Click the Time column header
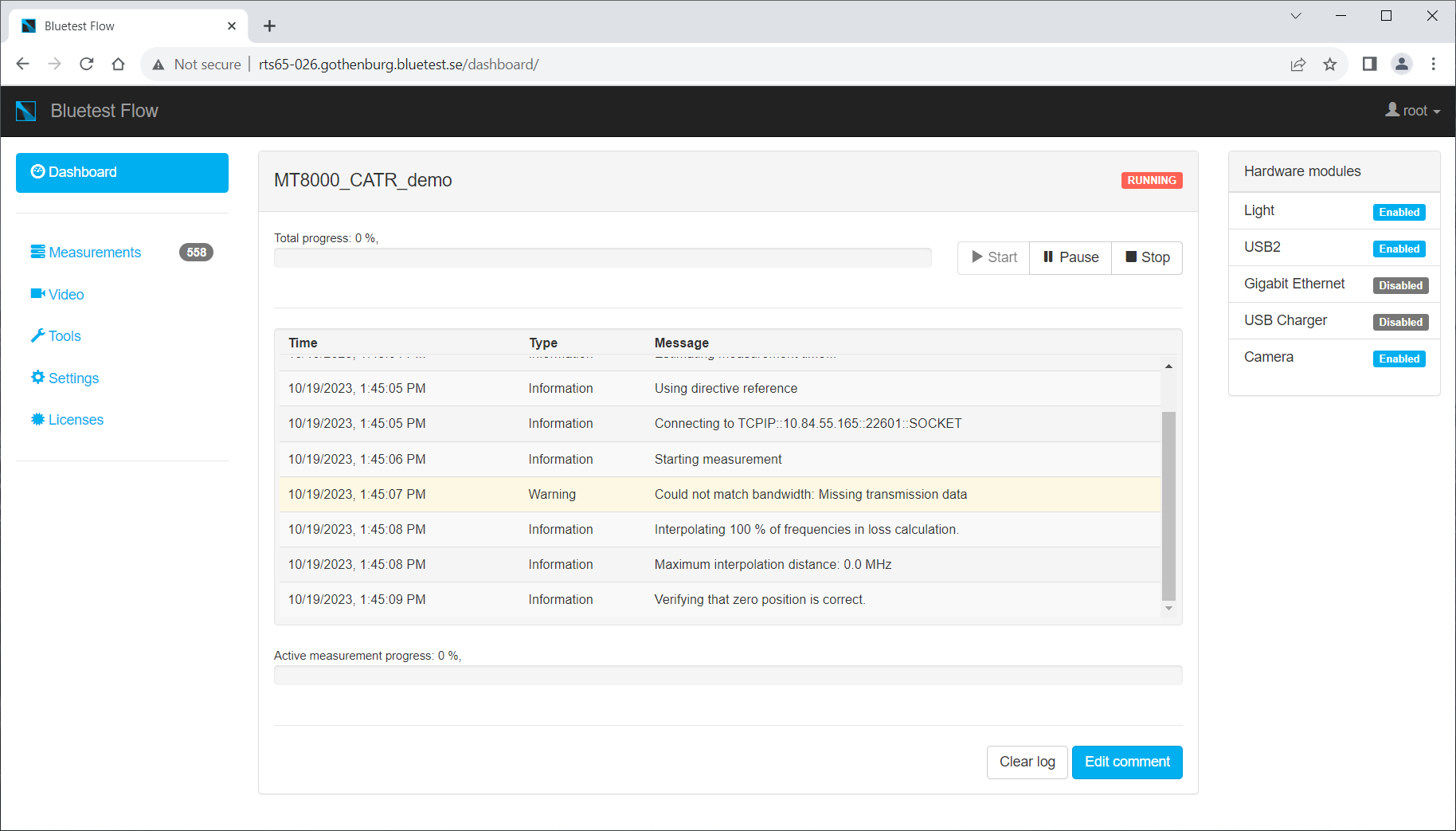The width and height of the screenshot is (1456, 831). (x=303, y=343)
